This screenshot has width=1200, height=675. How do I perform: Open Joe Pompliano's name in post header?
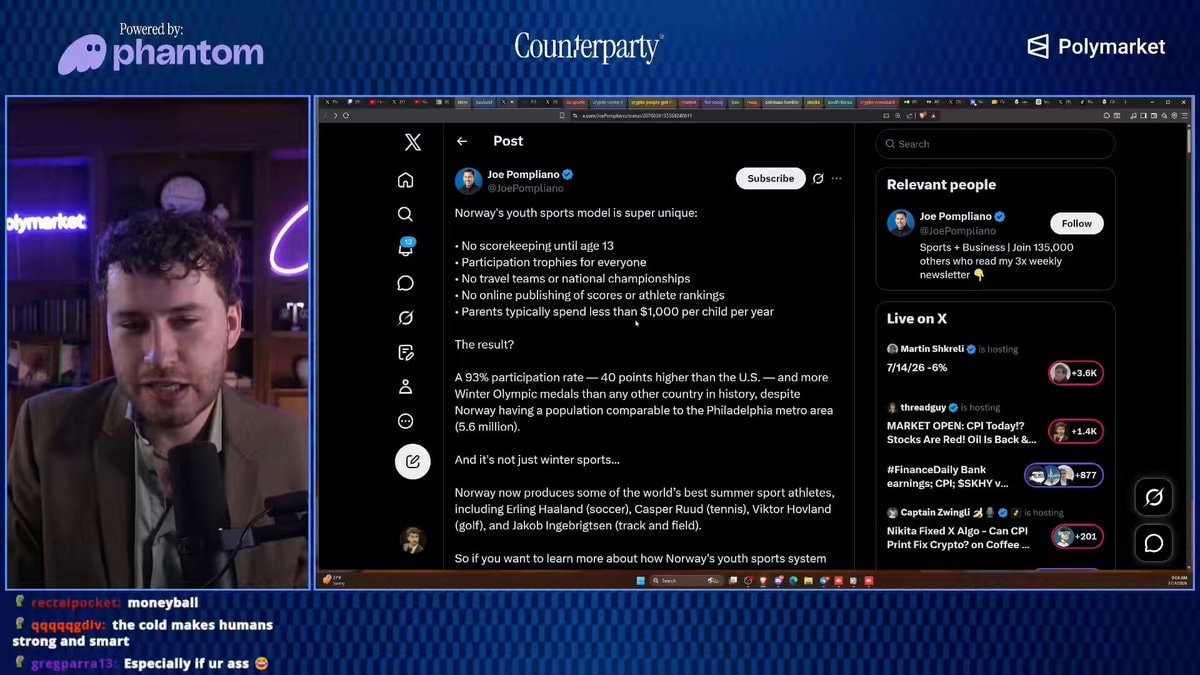click(x=524, y=174)
